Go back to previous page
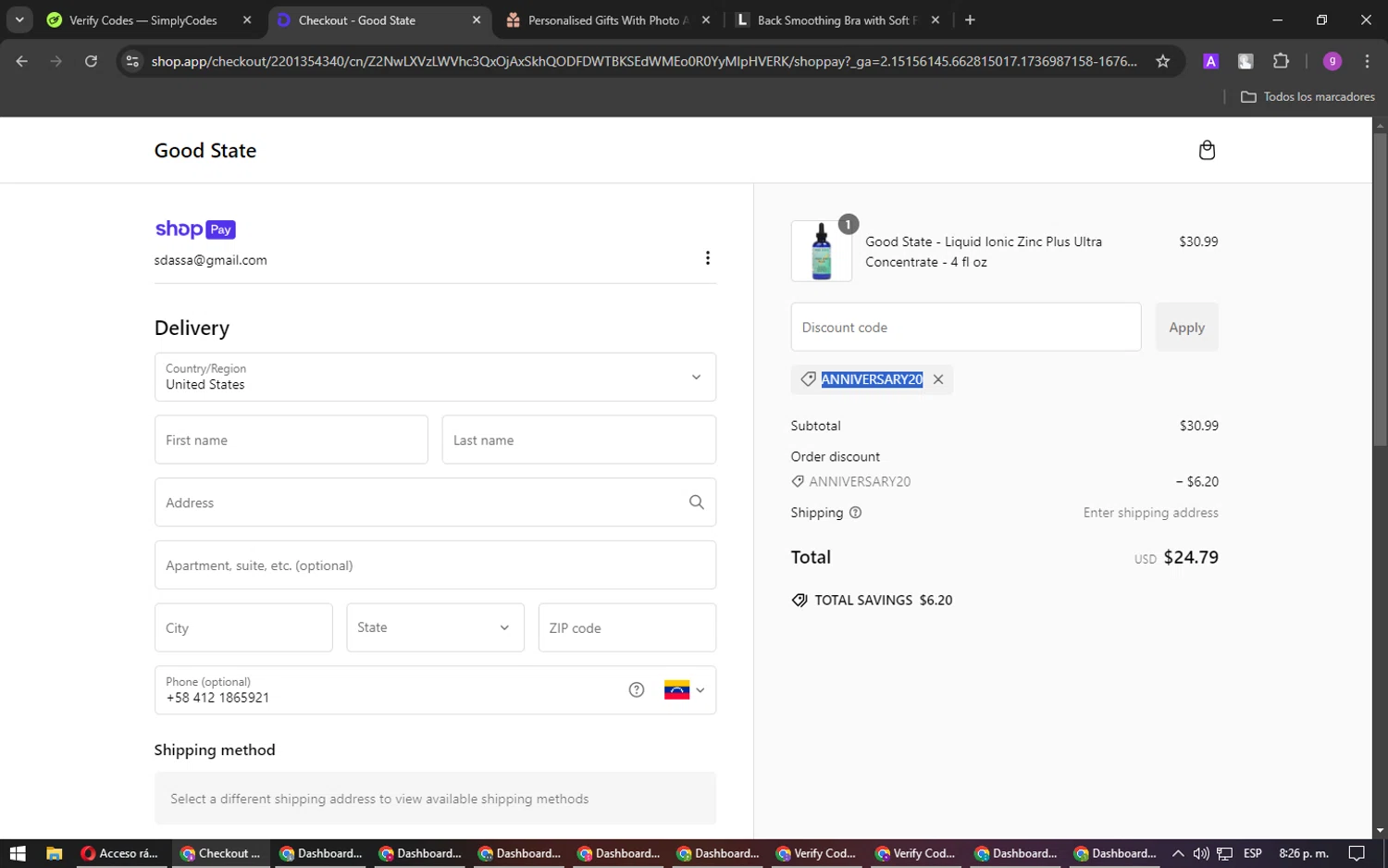The height and width of the screenshot is (868, 1388). (22, 61)
